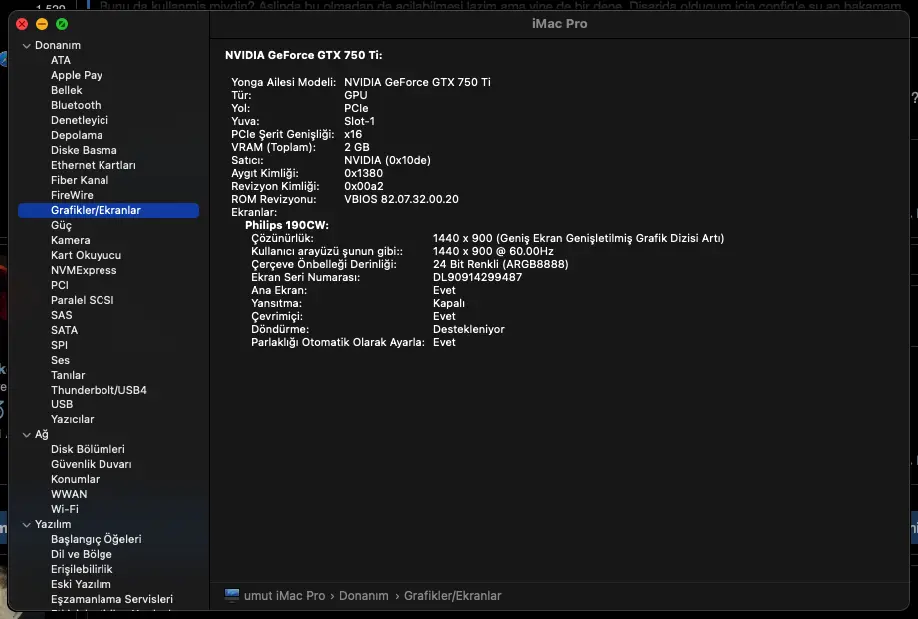The image size is (918, 619).
Task: Select Apple Pay in the sidebar
Action: 77,76
